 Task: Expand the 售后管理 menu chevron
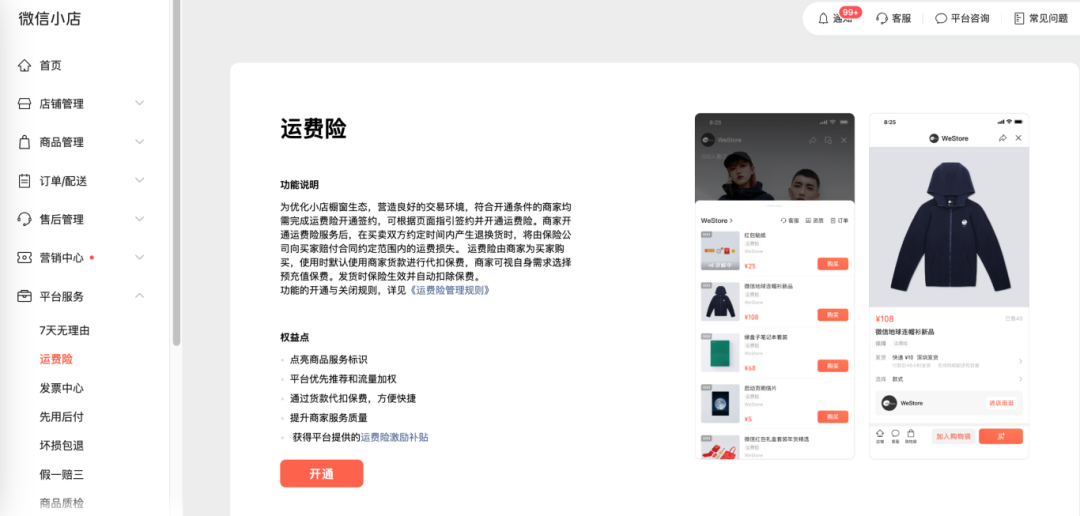140,219
